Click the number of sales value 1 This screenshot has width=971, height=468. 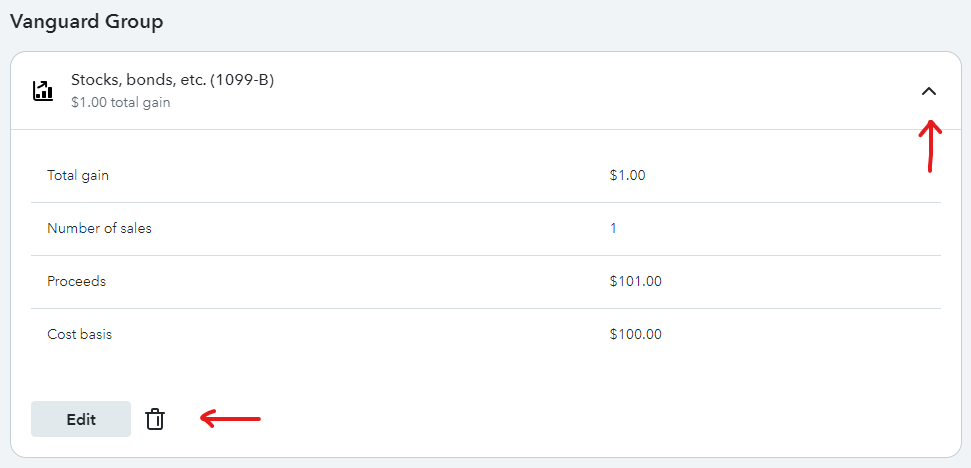click(x=613, y=228)
